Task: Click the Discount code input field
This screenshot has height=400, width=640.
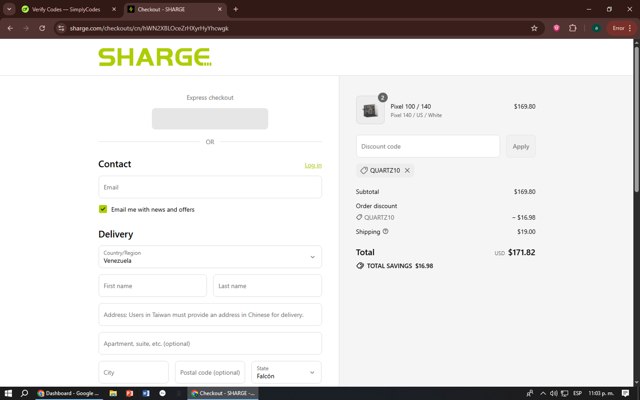Action: (x=428, y=147)
